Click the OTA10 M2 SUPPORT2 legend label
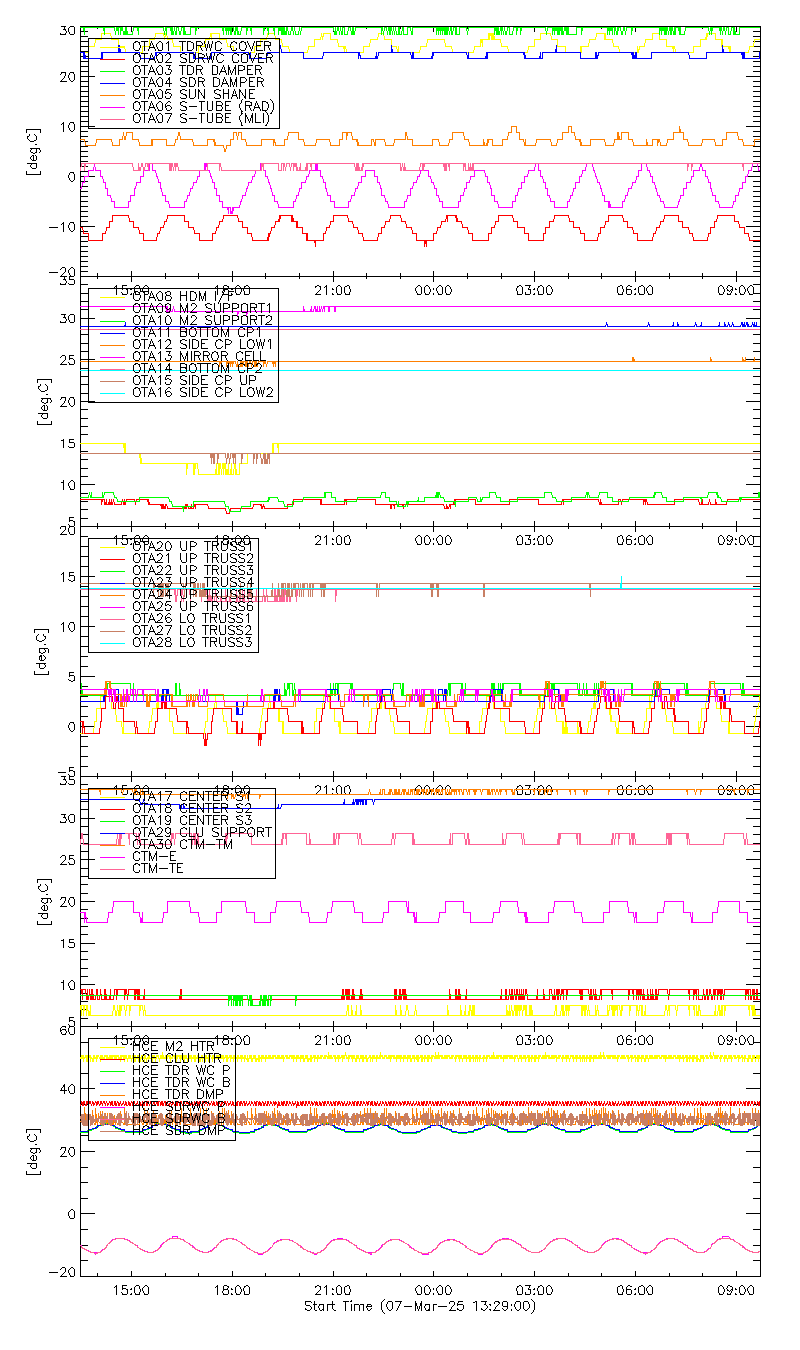This screenshot has width=800, height=1350. [203, 320]
